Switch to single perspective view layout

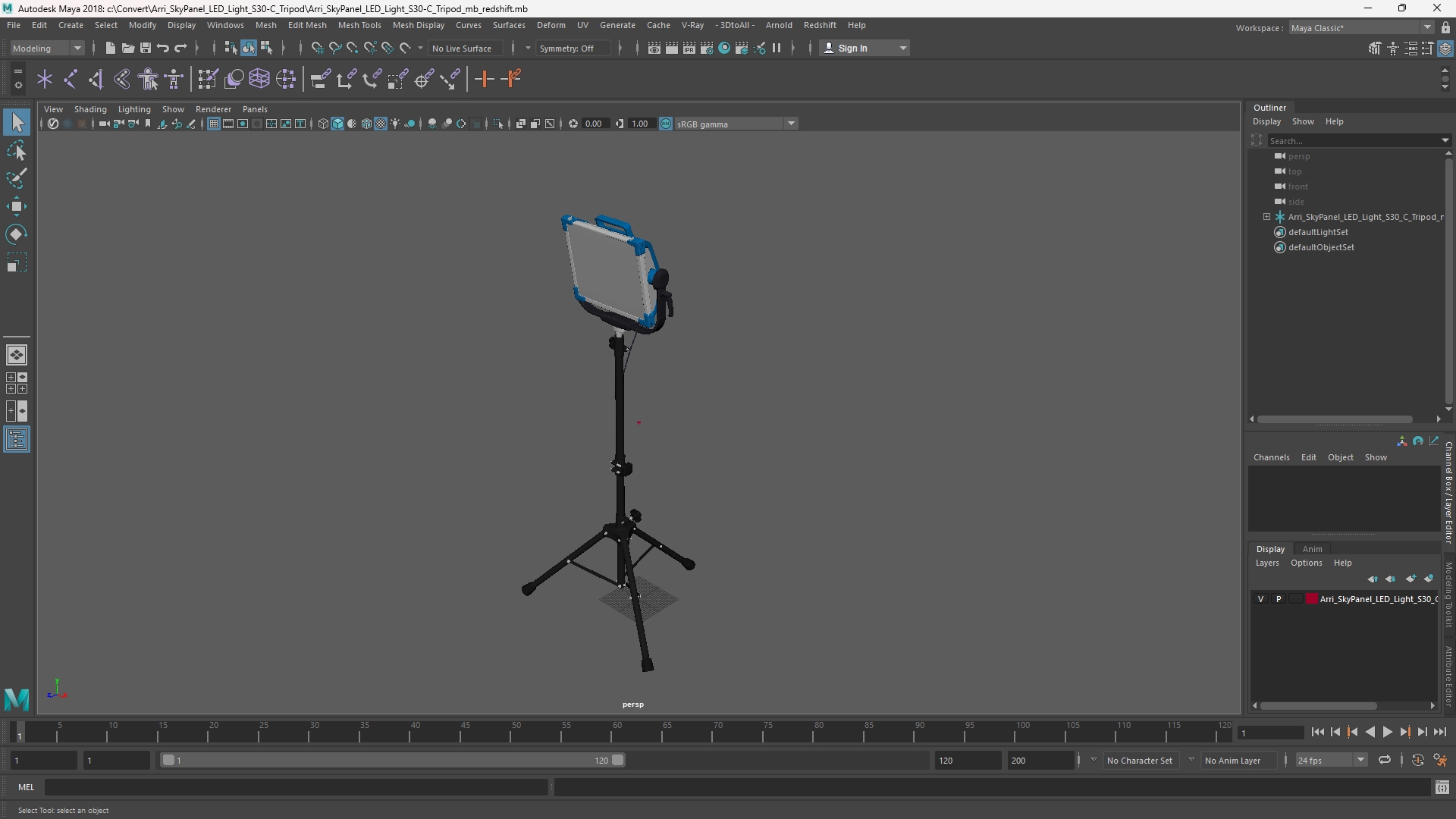(x=17, y=355)
